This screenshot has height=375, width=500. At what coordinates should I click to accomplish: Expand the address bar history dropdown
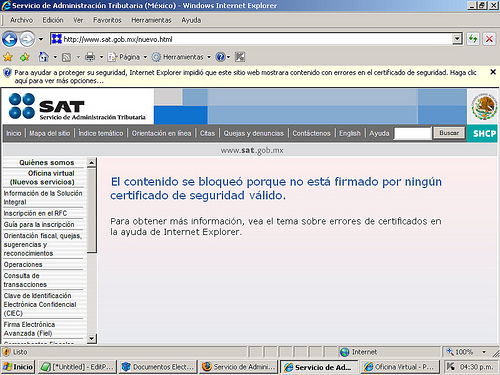458,39
